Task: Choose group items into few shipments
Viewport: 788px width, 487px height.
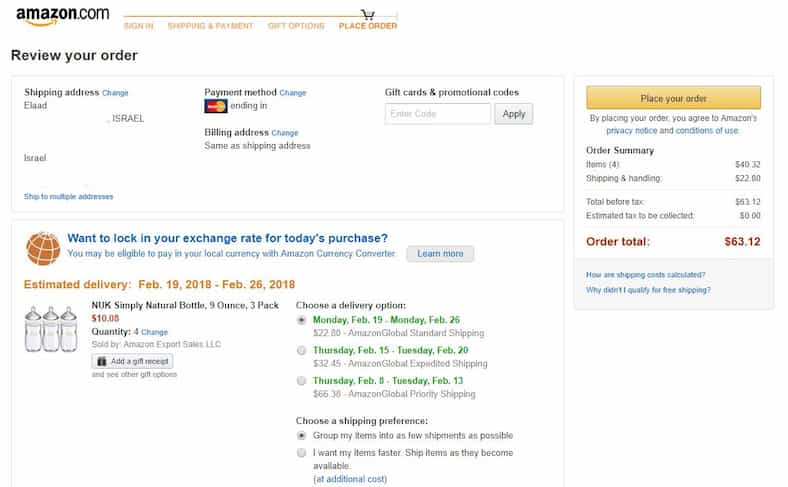Action: (x=302, y=436)
